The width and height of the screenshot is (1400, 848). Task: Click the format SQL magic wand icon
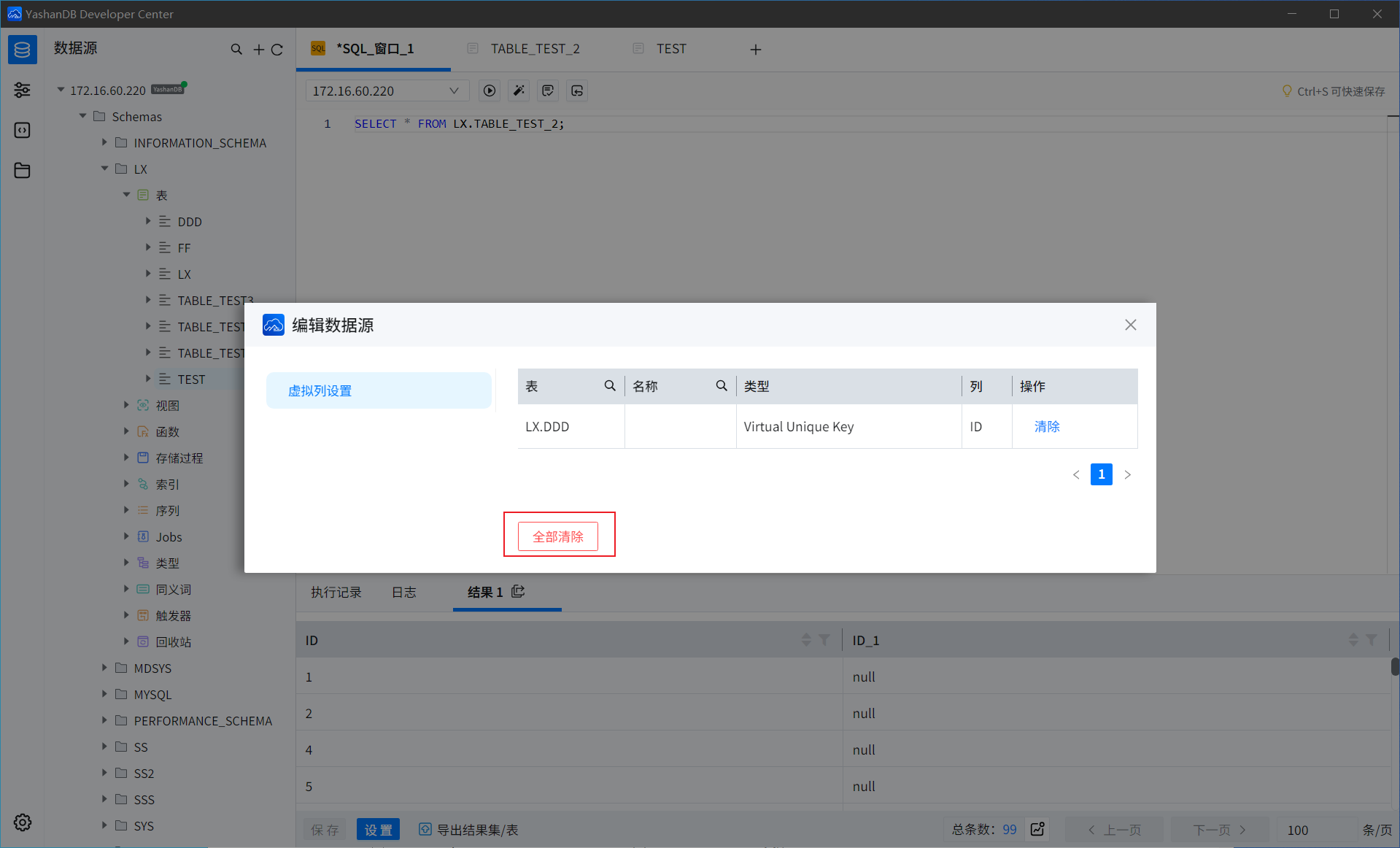[x=519, y=90]
